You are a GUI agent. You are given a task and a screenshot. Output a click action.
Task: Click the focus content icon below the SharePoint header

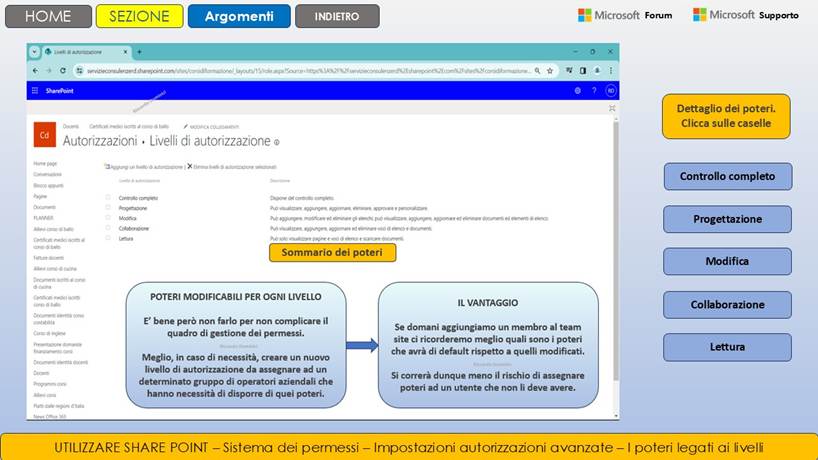611,108
